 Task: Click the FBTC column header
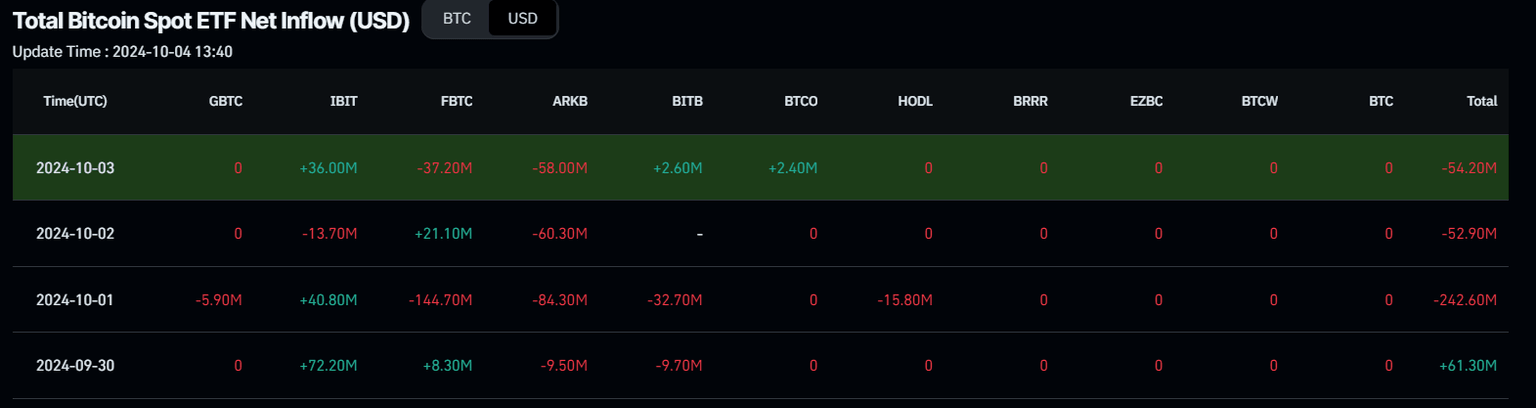(x=456, y=101)
